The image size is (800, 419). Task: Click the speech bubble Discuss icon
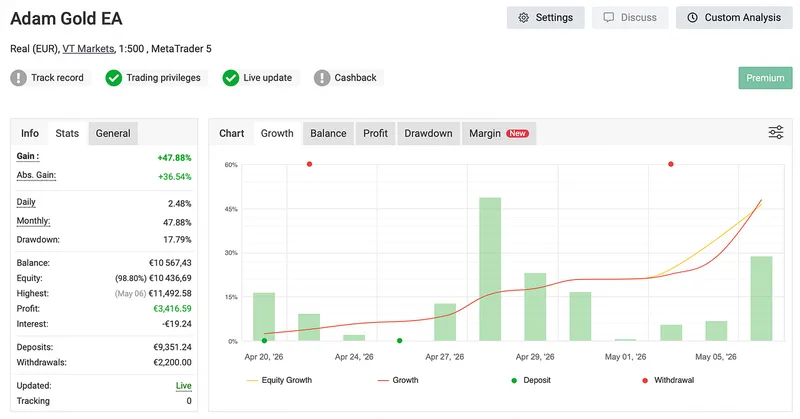click(x=609, y=18)
